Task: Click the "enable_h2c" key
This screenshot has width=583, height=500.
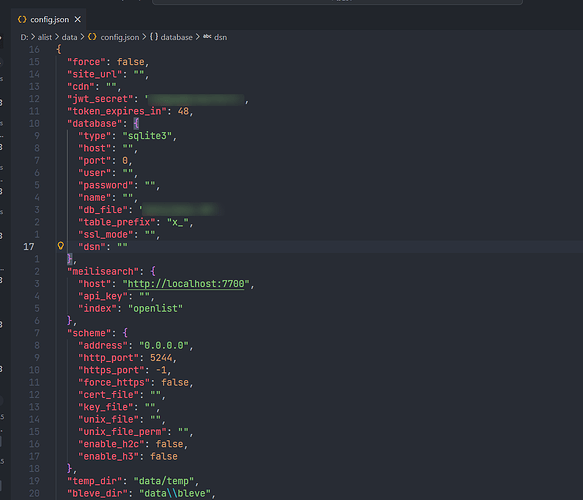Action: [x=111, y=444]
